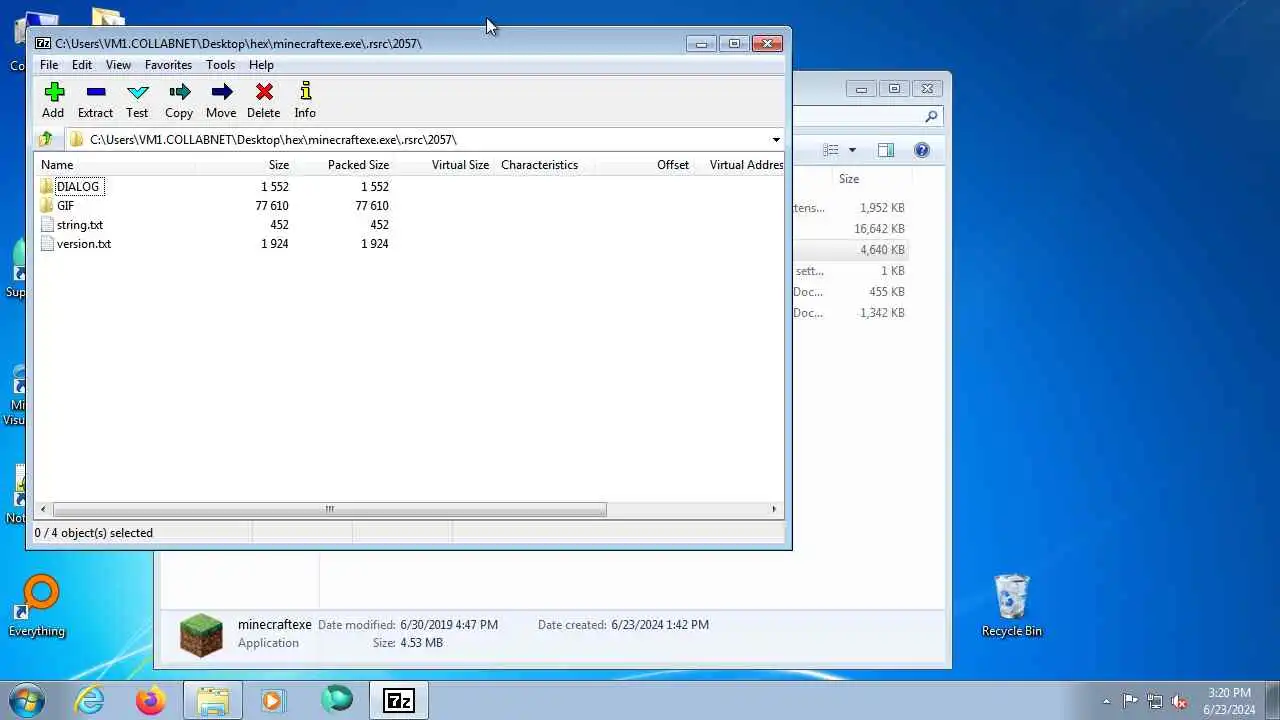Open the media player taskbar icon
The width and height of the screenshot is (1280, 720).
[273, 700]
